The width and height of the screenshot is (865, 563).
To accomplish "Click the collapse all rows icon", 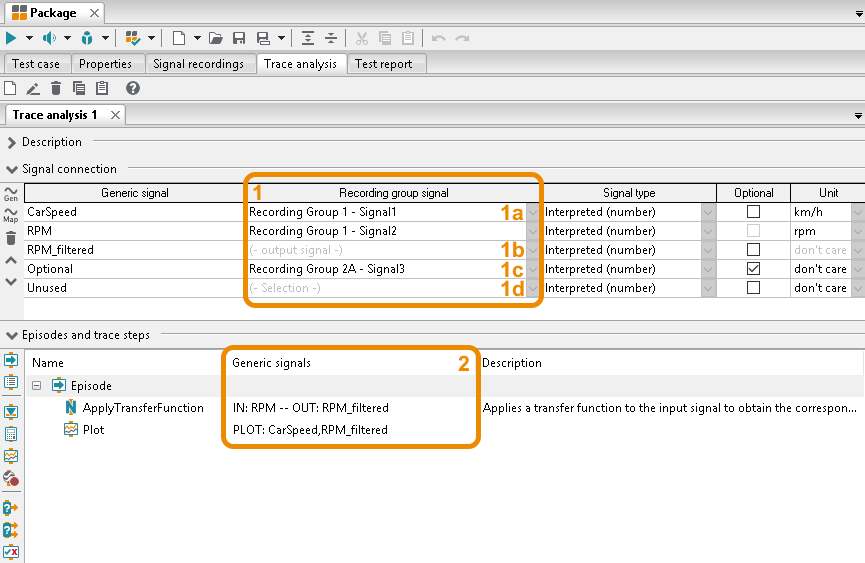I will point(331,38).
